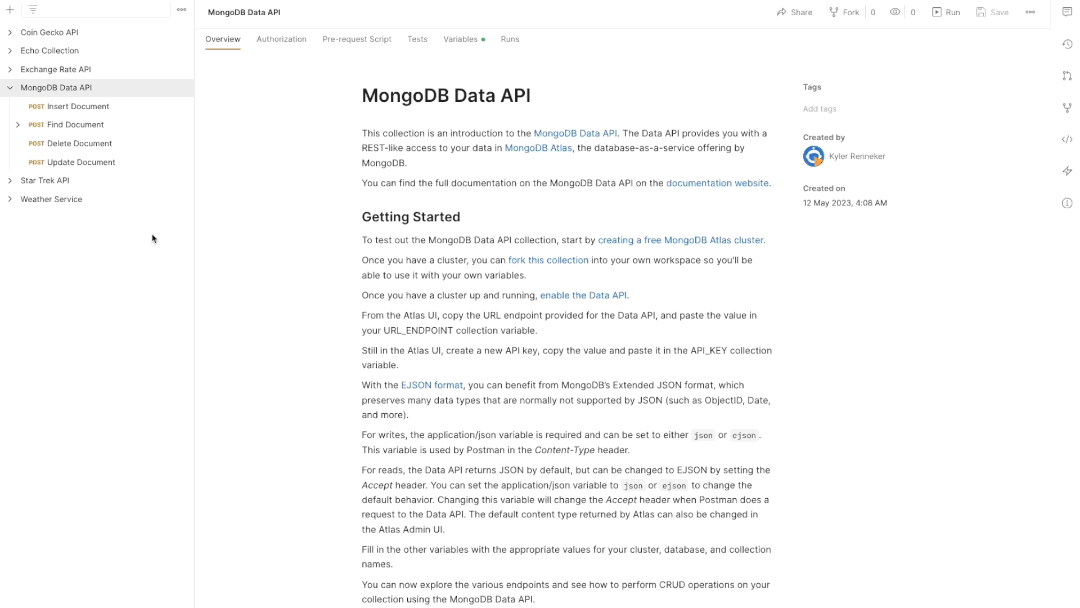The image size is (1080, 608).
Task: Open the filter collections icon
Action: click(x=32, y=10)
